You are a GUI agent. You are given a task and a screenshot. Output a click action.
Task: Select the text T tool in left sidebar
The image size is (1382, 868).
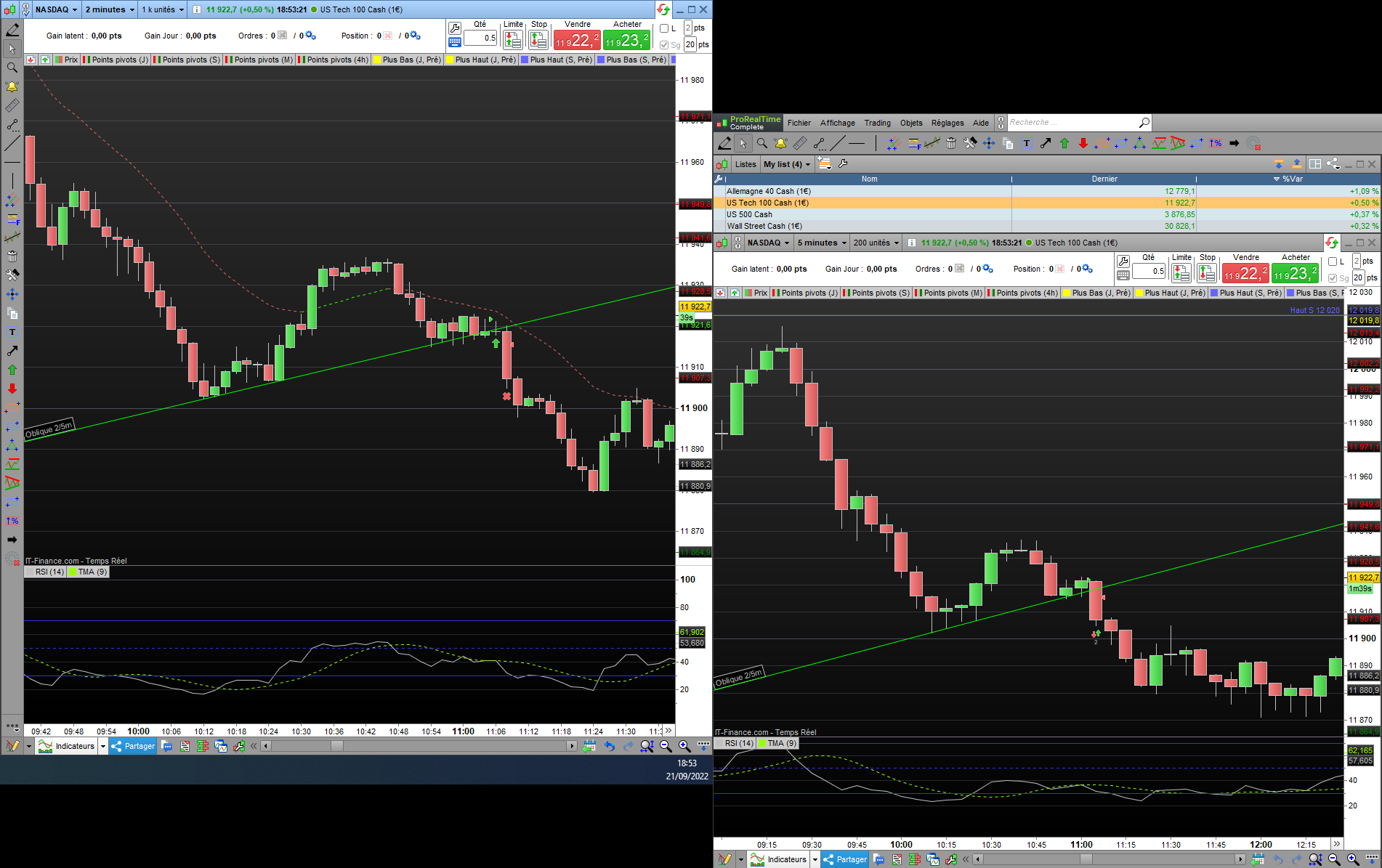point(12,332)
